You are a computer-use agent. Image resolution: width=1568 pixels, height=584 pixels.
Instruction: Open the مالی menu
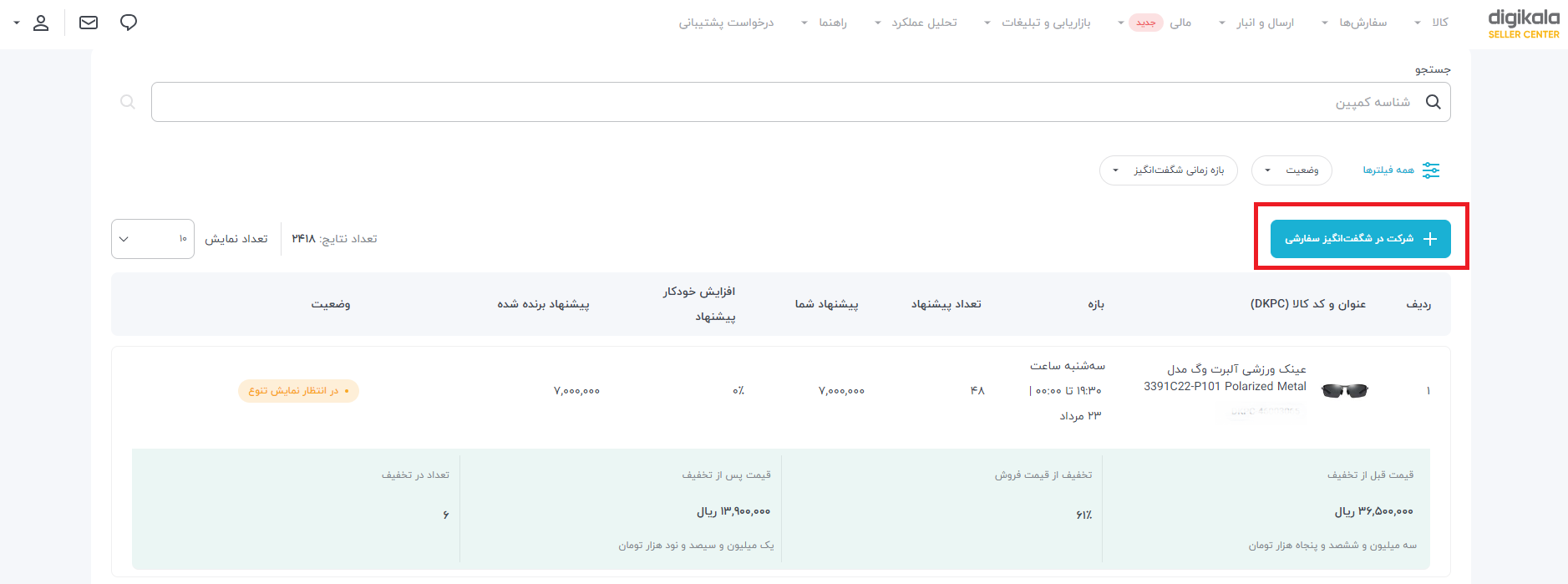[1180, 23]
